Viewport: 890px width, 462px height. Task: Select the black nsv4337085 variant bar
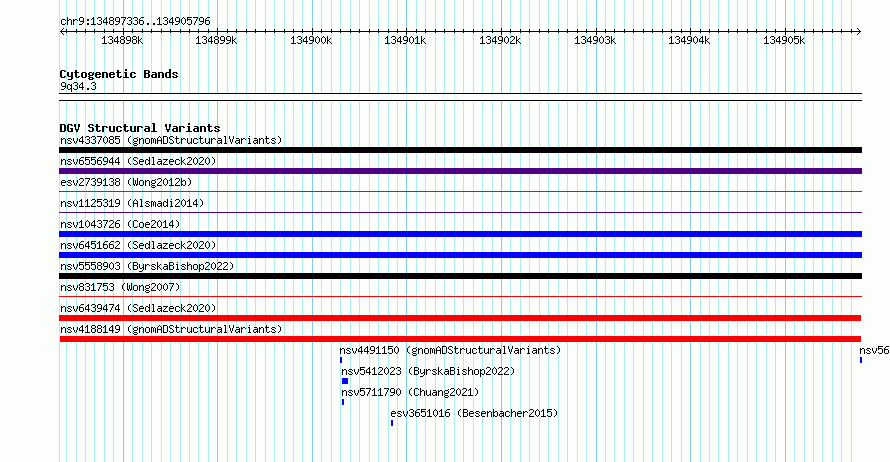[460, 150]
